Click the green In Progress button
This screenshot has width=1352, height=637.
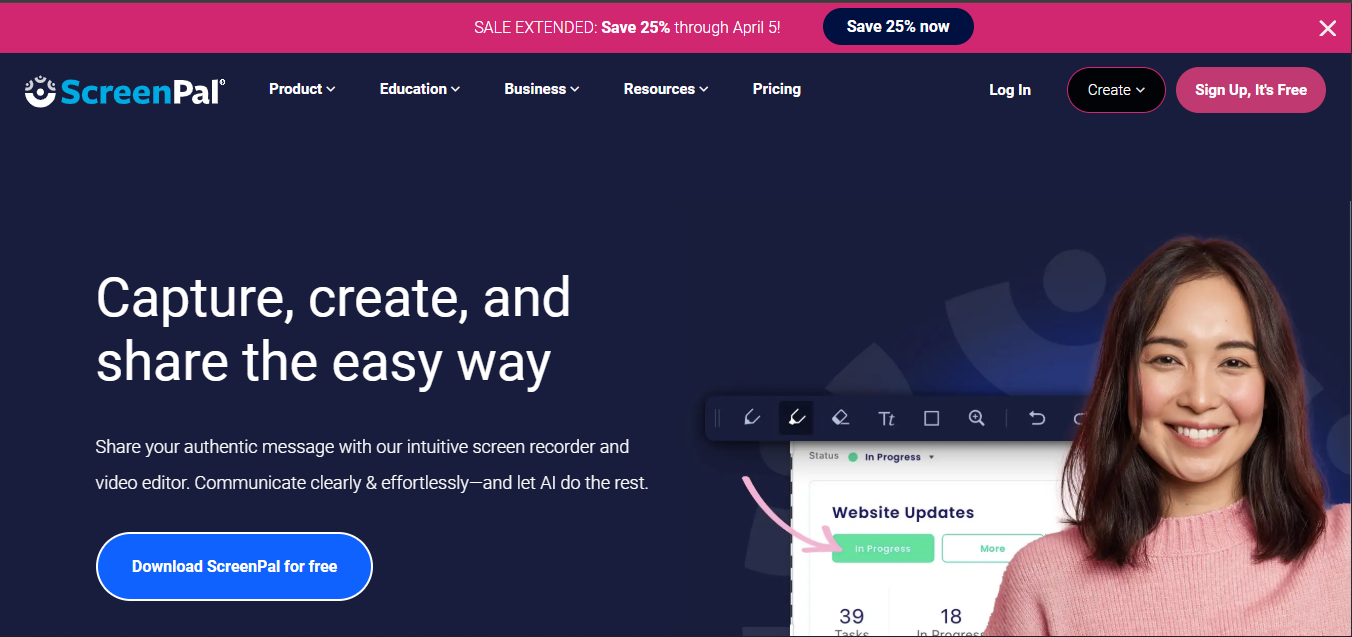[883, 548]
